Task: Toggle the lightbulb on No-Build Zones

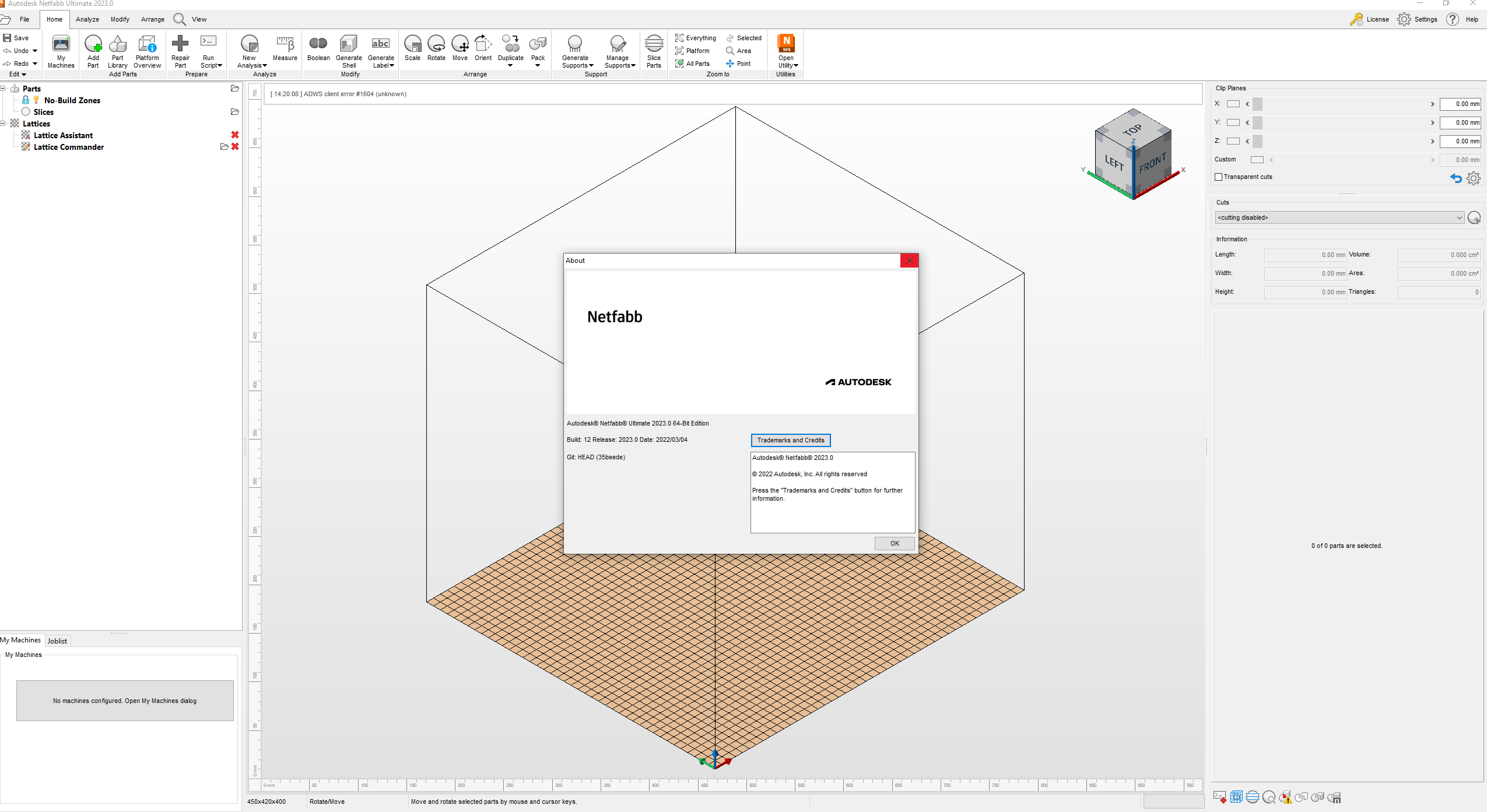Action: click(x=36, y=100)
